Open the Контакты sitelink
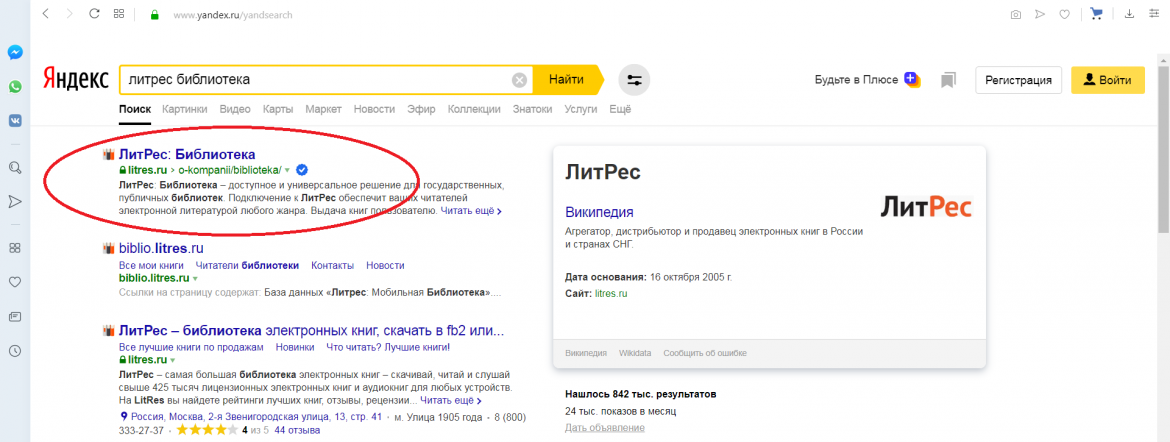The width and height of the screenshot is (1170, 442). 333,265
